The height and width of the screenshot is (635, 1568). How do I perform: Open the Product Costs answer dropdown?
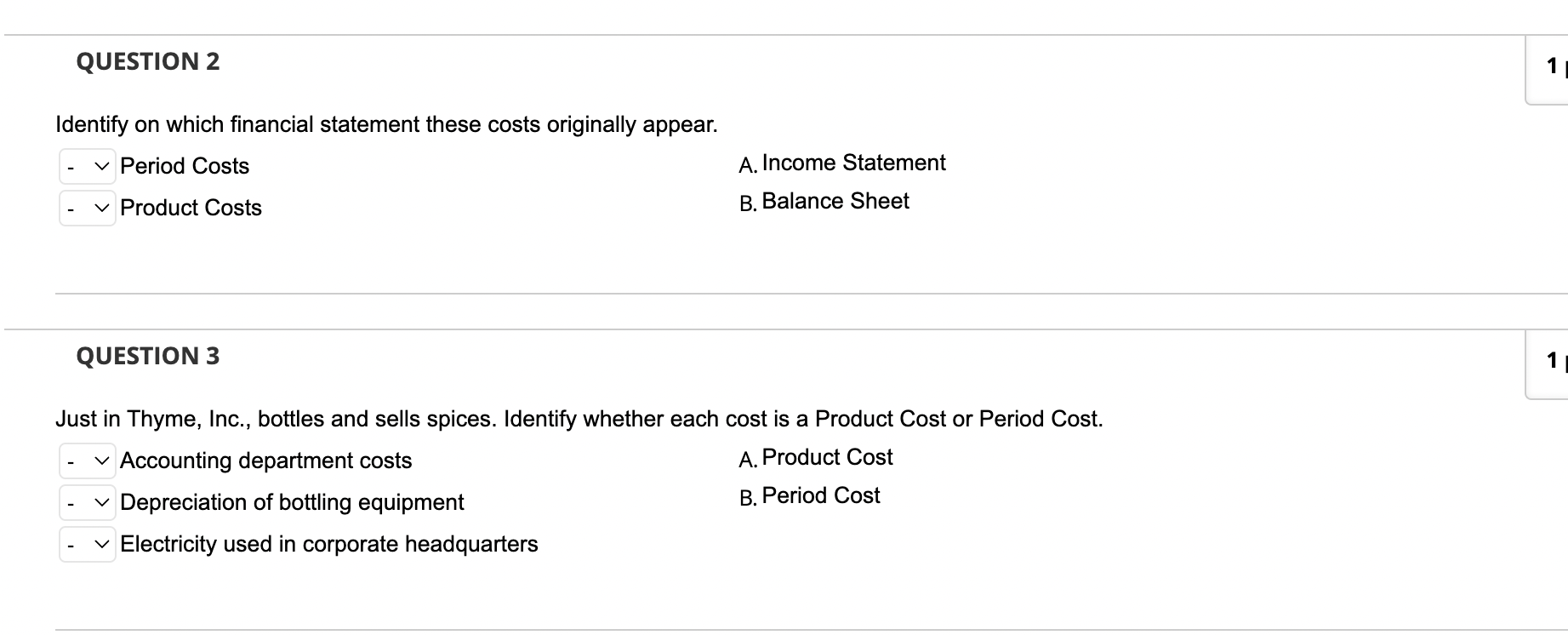tap(88, 208)
